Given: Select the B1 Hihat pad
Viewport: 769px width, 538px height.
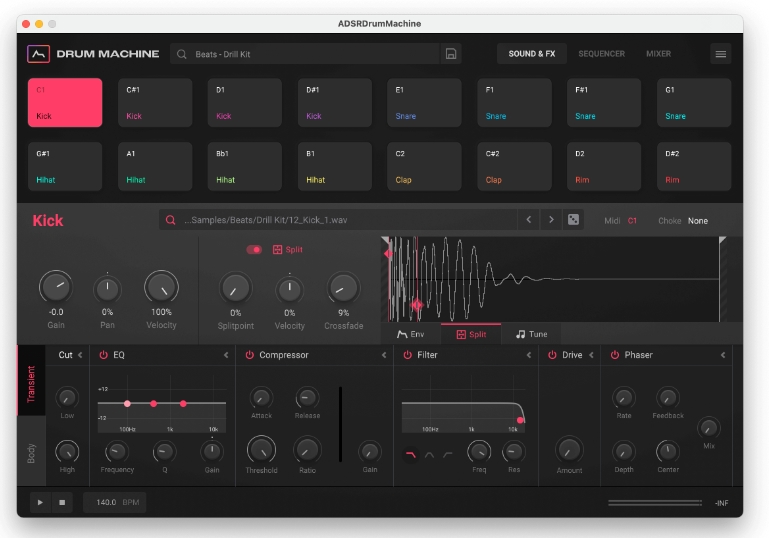Looking at the screenshot, I should point(334,166).
